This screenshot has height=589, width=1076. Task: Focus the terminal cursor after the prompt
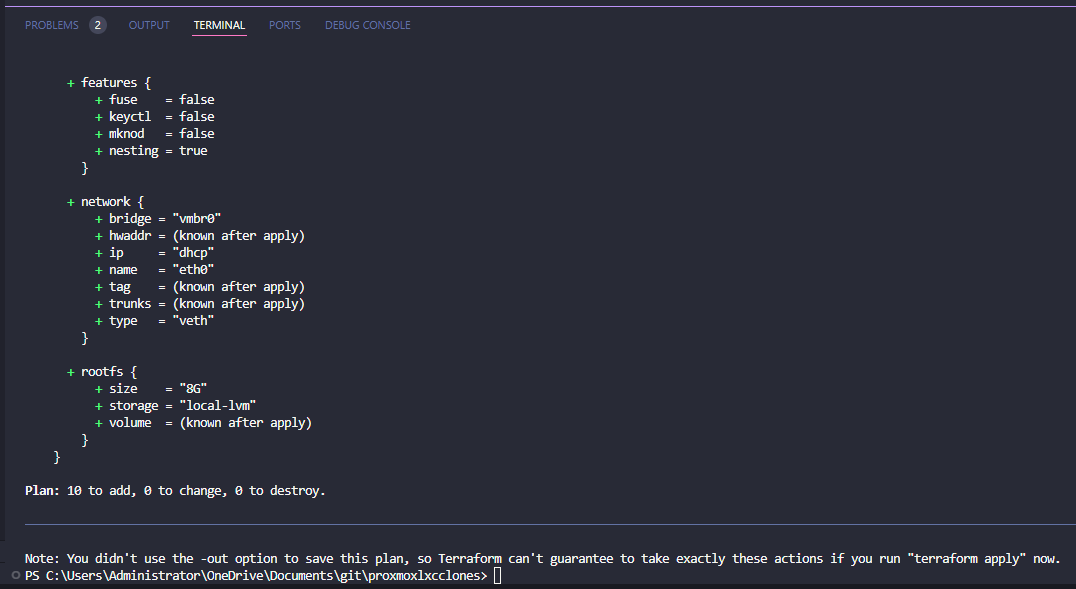pos(497,577)
